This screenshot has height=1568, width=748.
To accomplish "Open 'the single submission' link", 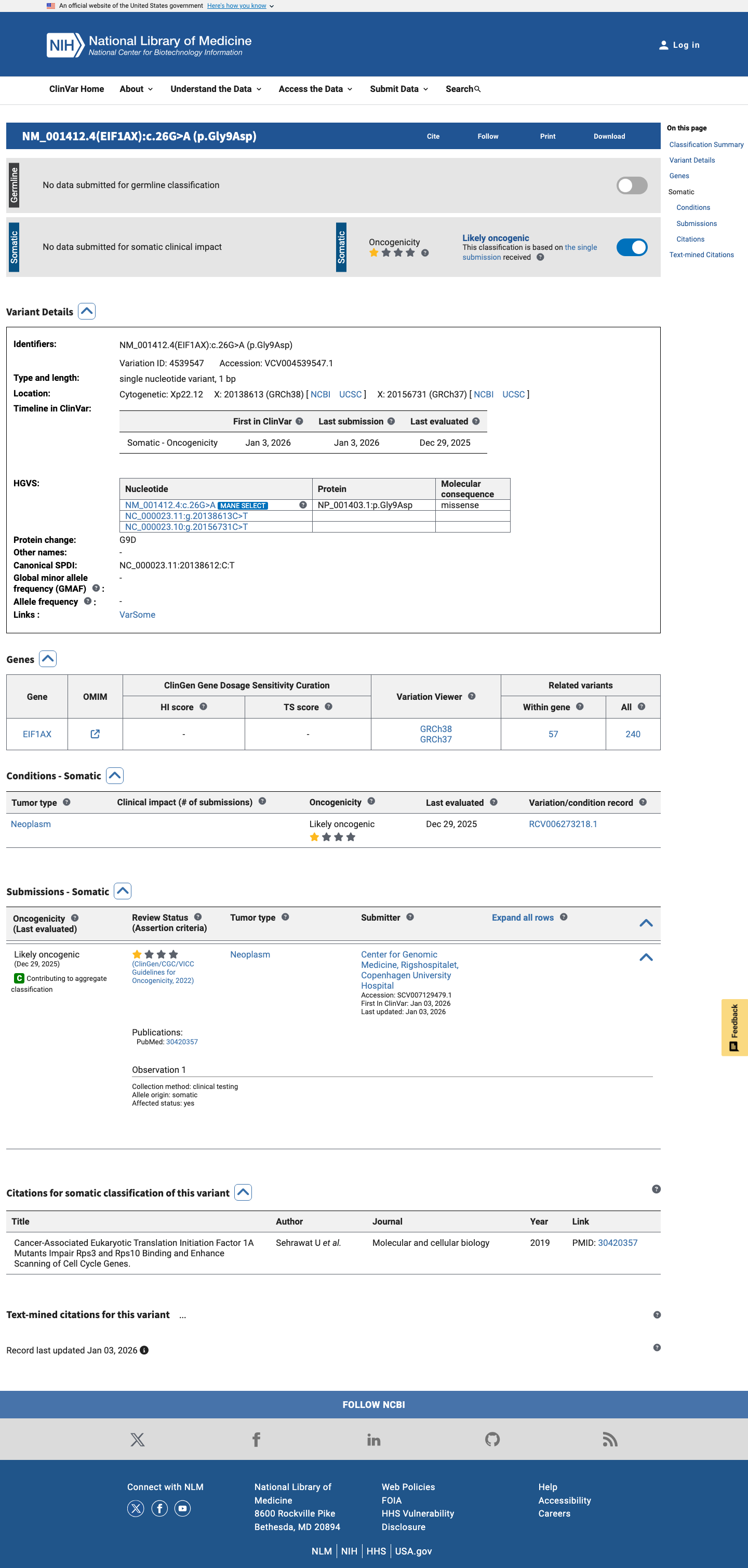I will point(529,252).
